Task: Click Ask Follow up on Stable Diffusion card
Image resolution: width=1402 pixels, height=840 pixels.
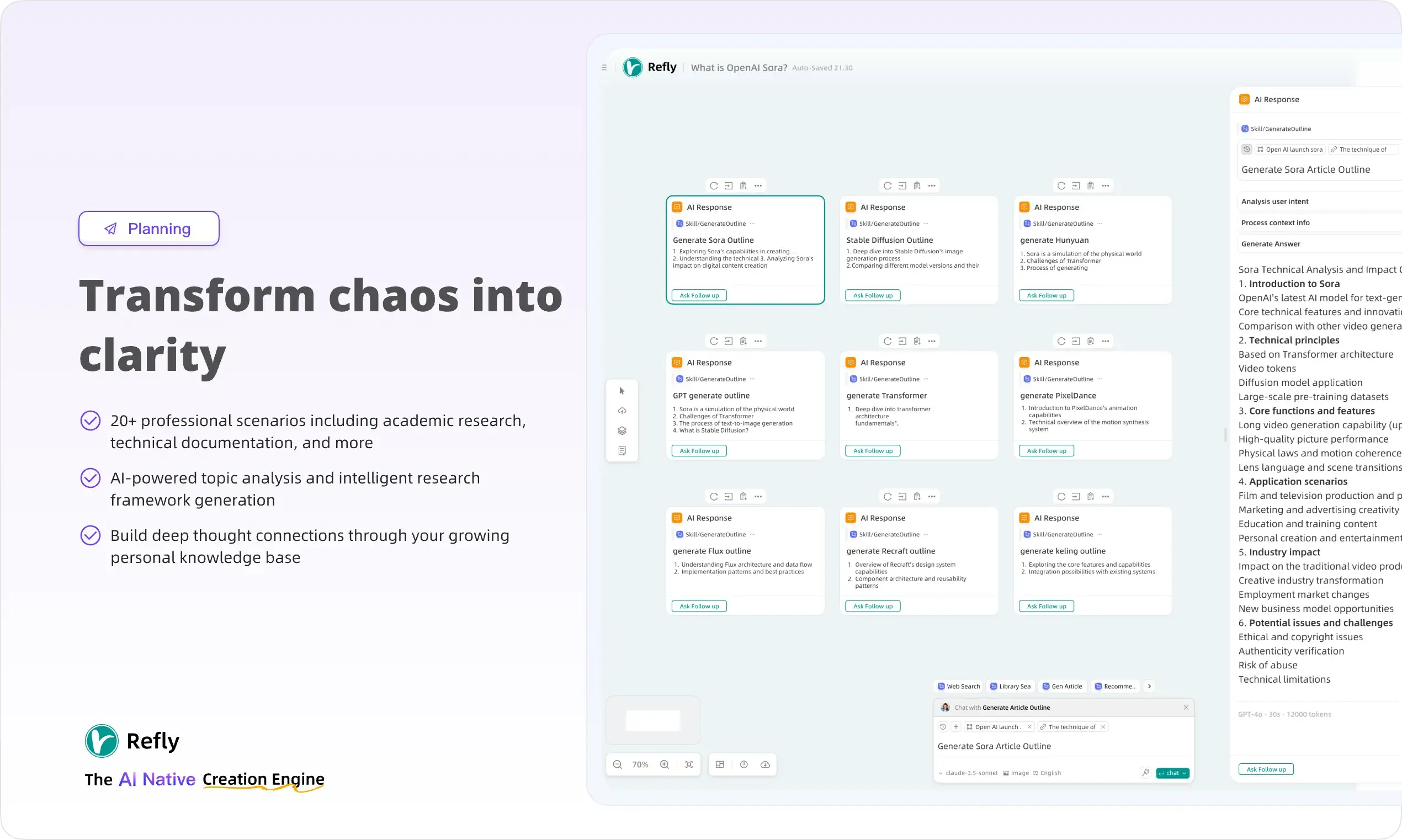Action: click(873, 295)
